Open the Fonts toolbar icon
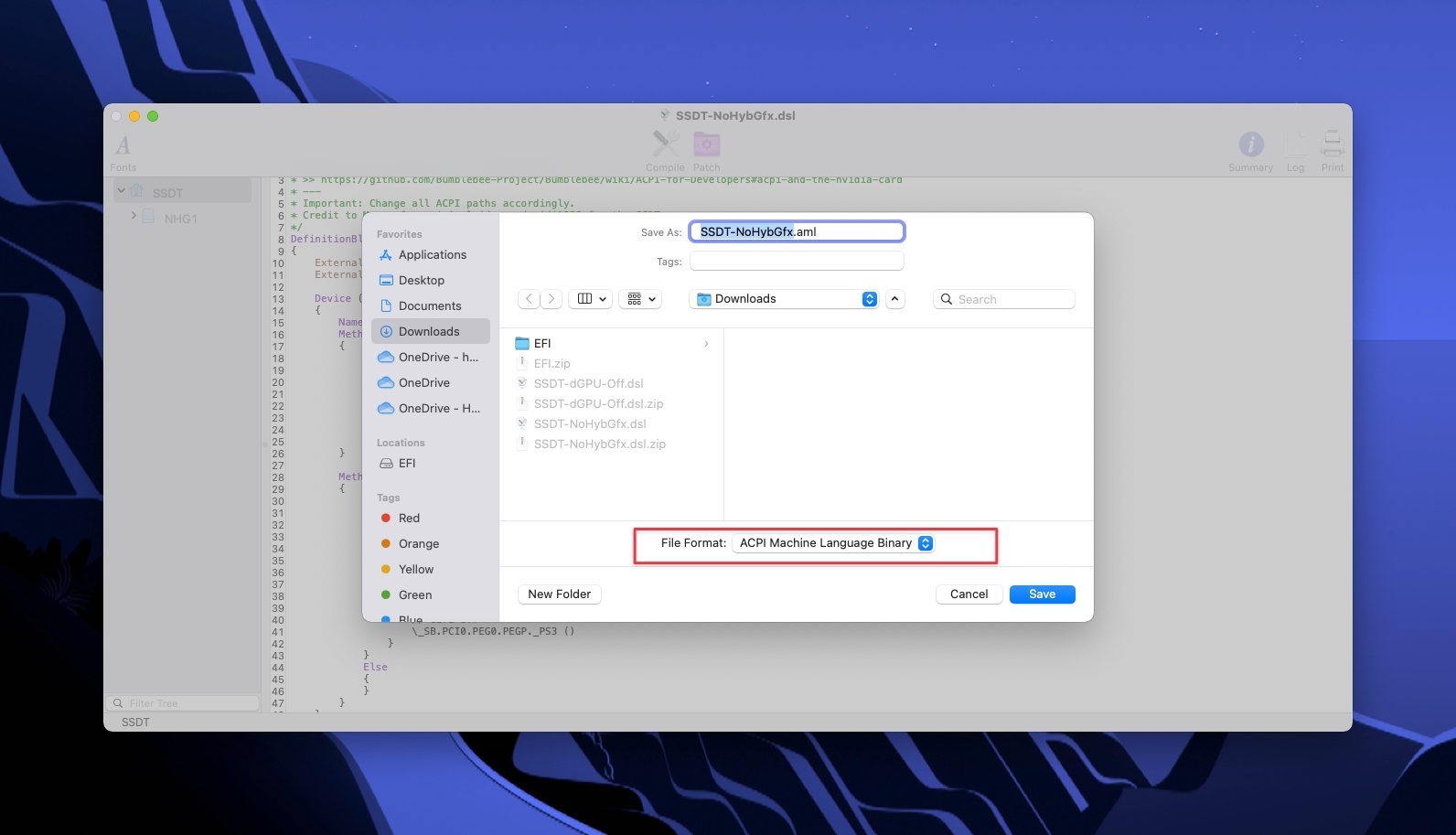 (x=123, y=145)
